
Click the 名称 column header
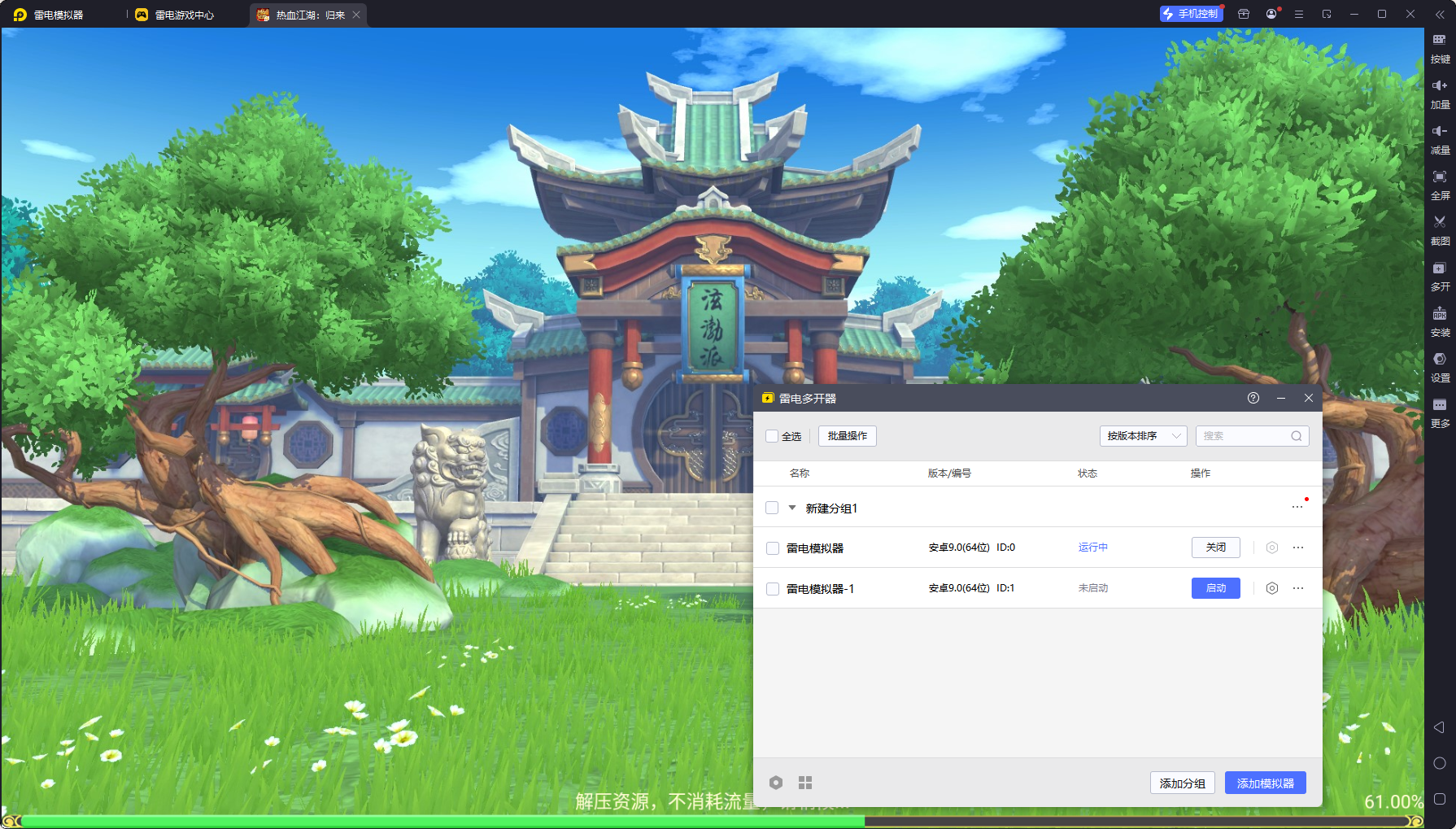coord(800,473)
